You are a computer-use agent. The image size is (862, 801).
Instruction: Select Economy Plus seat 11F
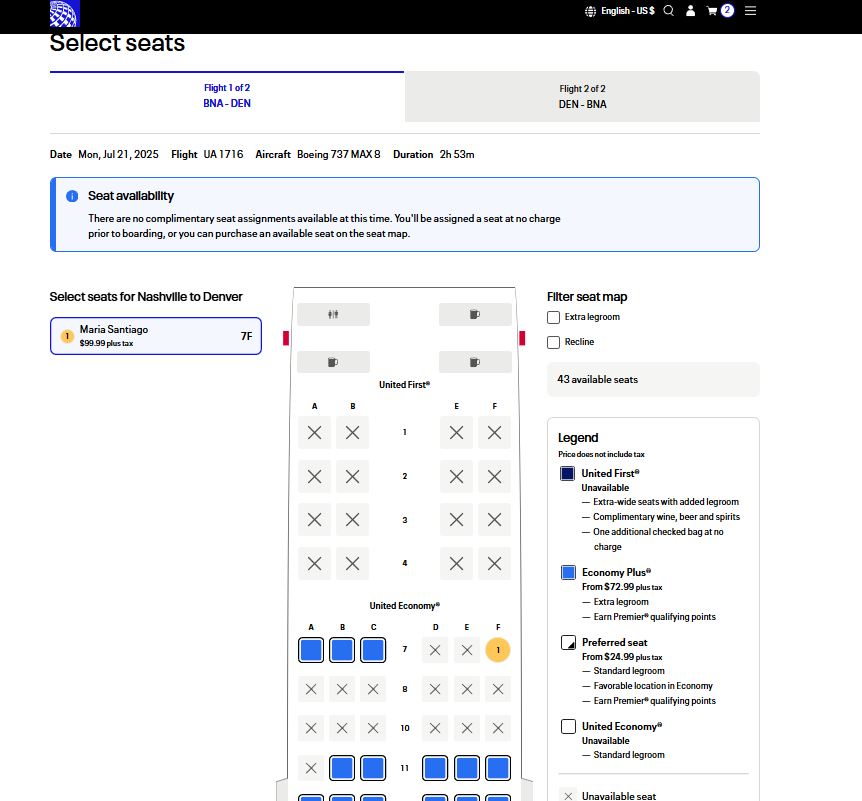[x=498, y=768]
